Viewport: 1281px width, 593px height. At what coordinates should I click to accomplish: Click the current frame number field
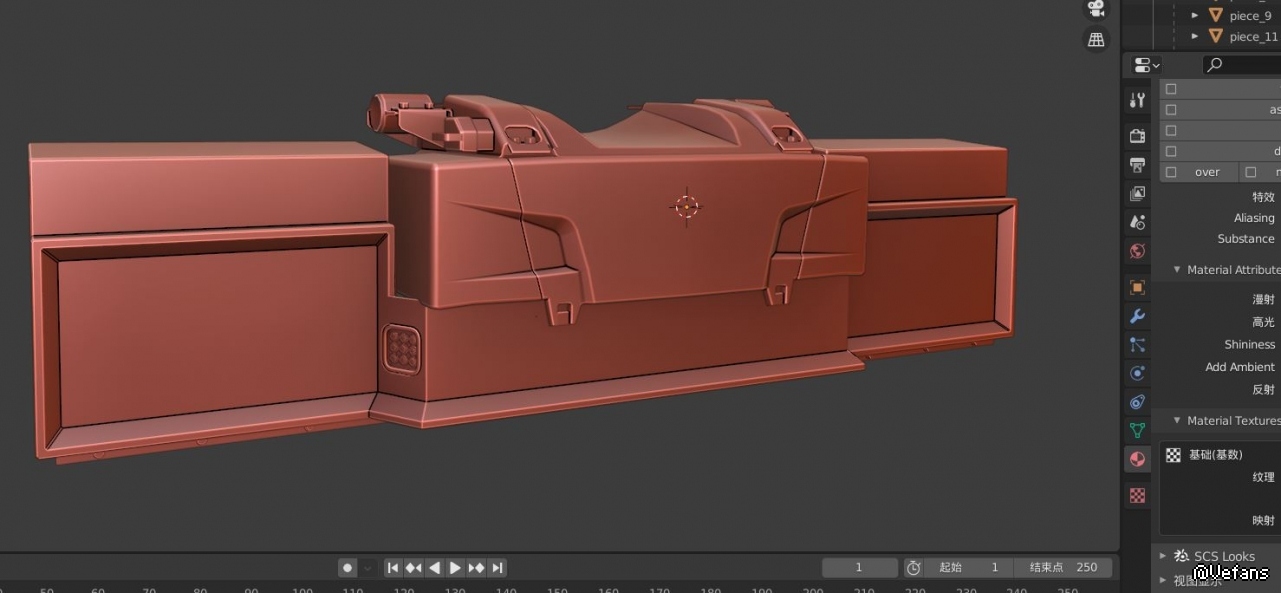tap(859, 567)
